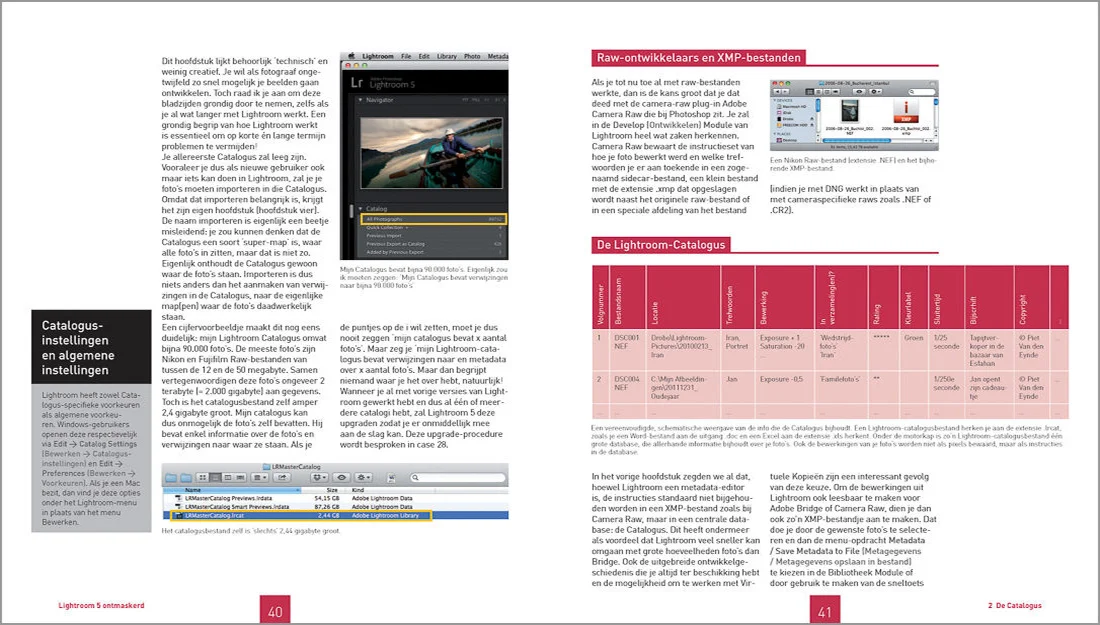This screenshot has height=625, width=1100.
Task: Open the Photo menu in Lightroom
Action: pyautogui.click(x=472, y=56)
